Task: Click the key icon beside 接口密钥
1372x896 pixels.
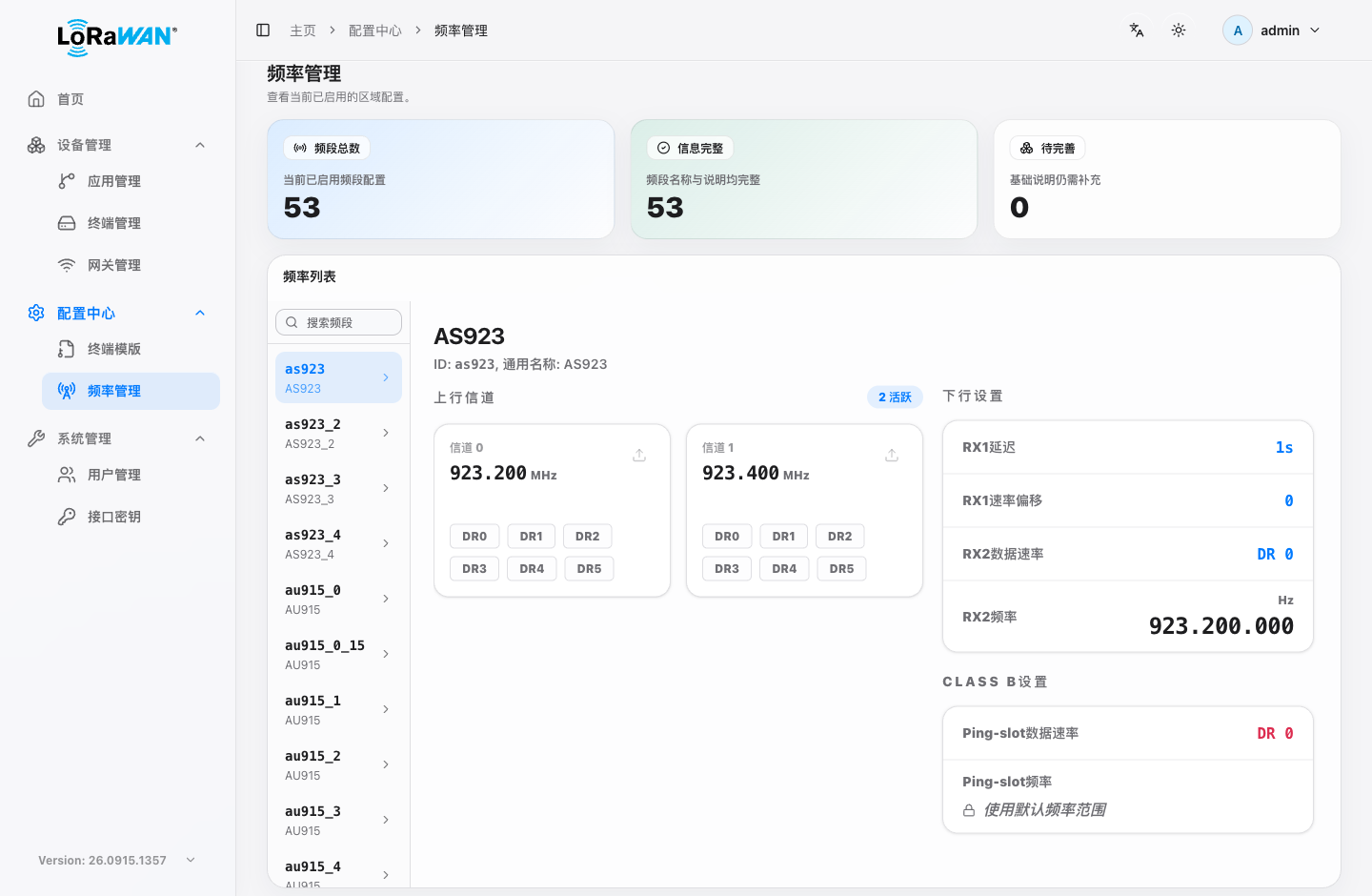Action: point(67,517)
